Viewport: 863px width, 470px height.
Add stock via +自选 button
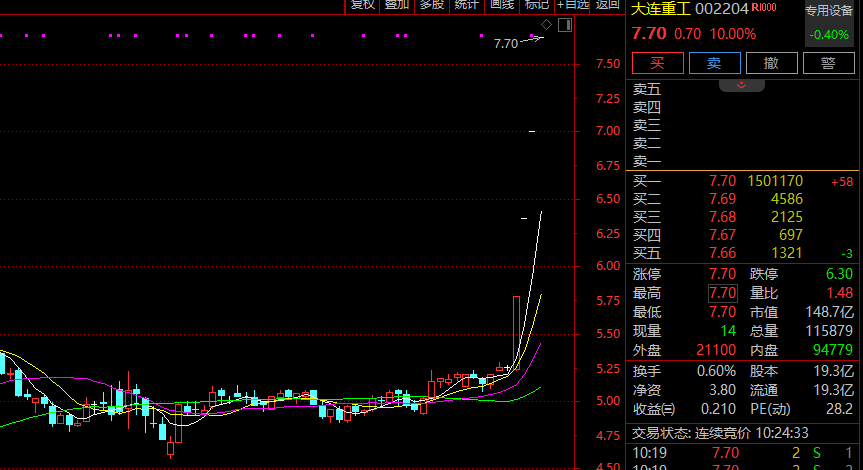572,5
